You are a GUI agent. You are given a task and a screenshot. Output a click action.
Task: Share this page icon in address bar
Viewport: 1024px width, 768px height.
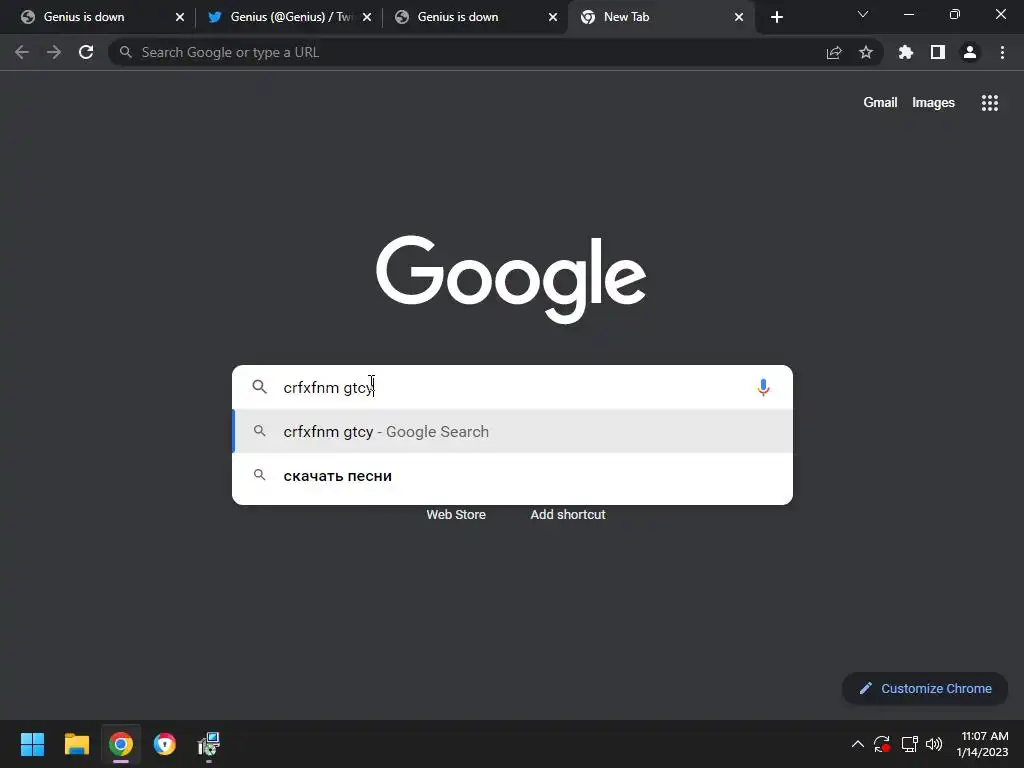(834, 52)
